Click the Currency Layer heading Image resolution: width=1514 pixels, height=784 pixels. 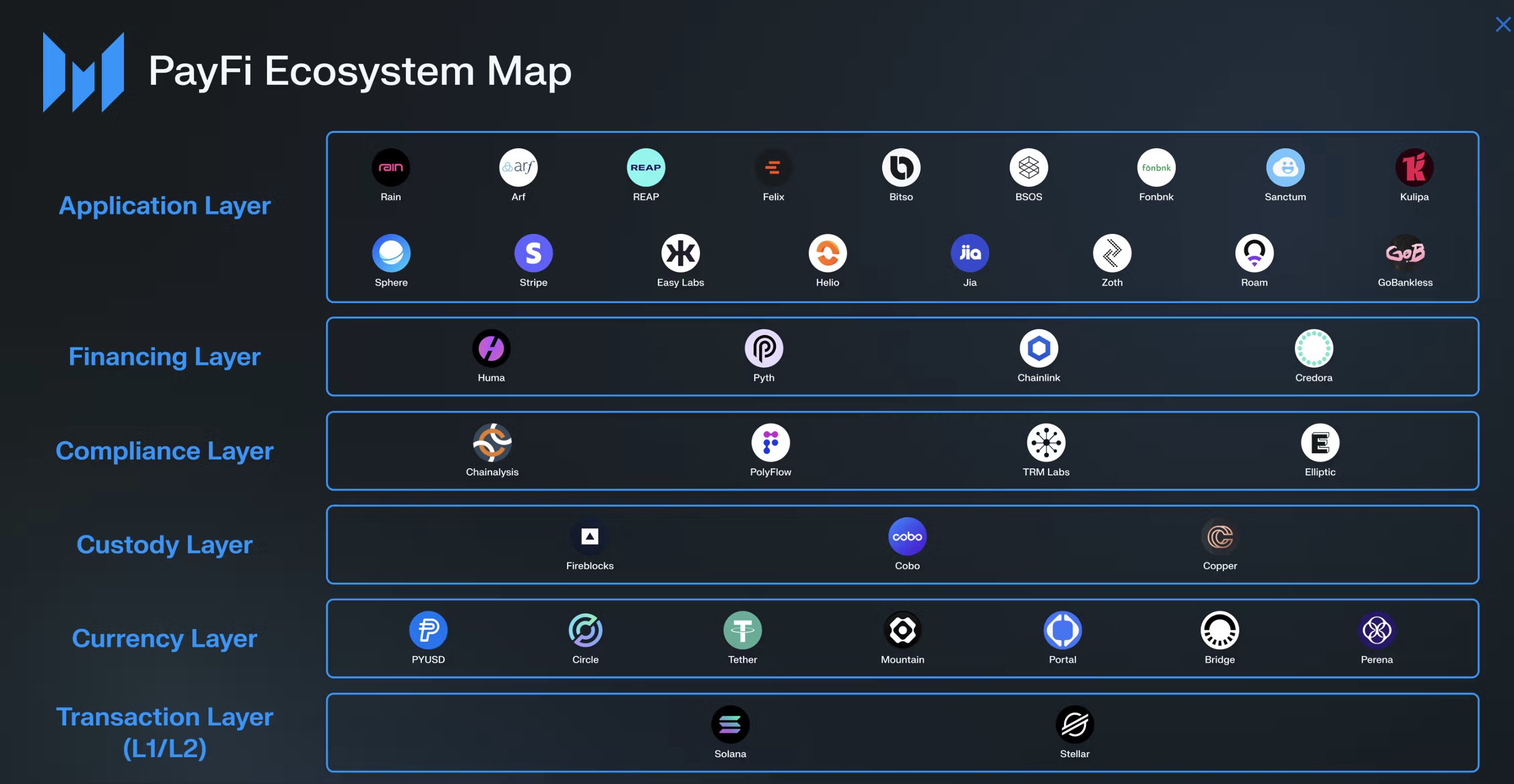(x=165, y=638)
